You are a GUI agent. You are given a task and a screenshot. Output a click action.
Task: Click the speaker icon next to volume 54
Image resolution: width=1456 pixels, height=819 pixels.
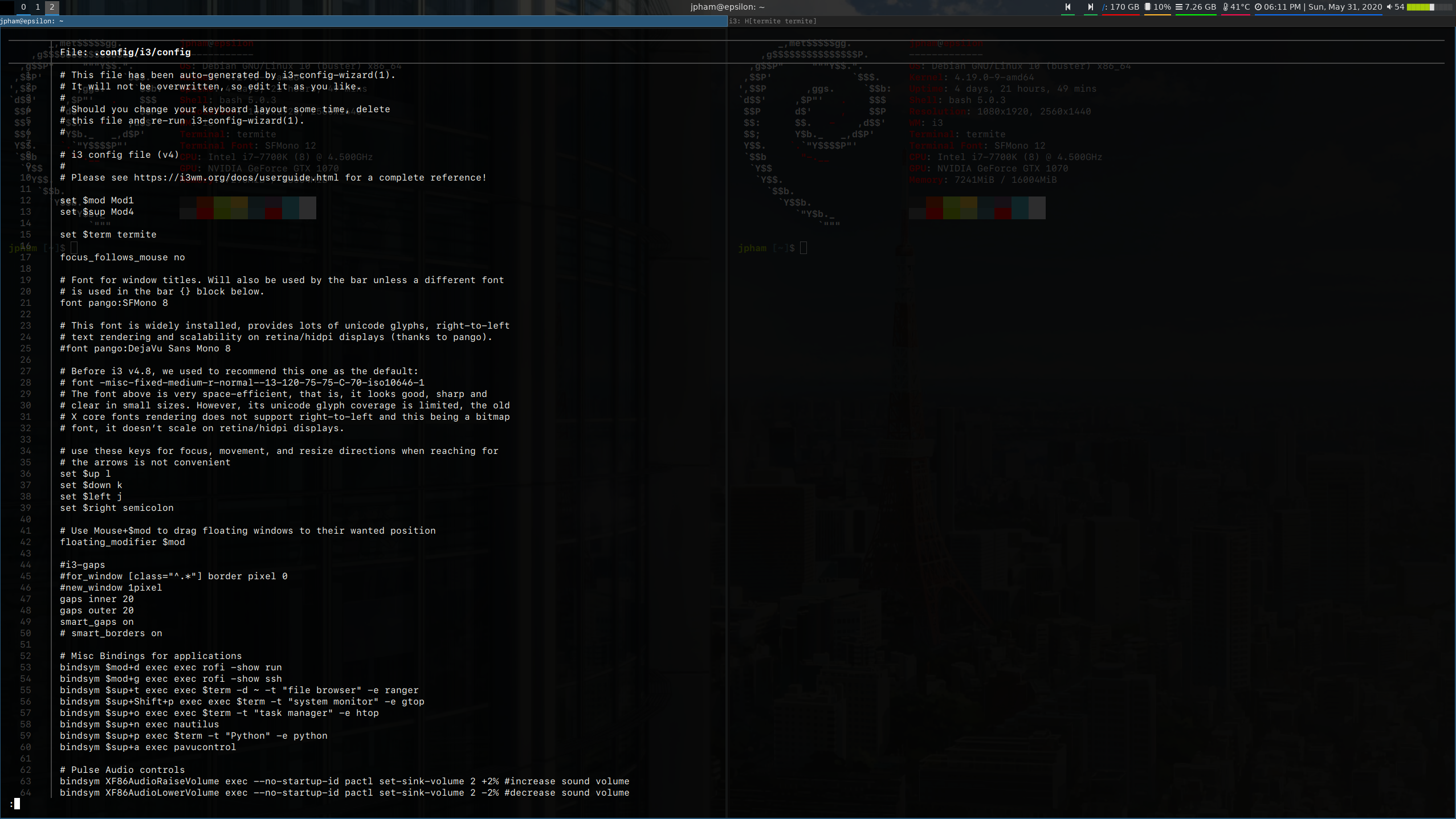coord(1390,7)
